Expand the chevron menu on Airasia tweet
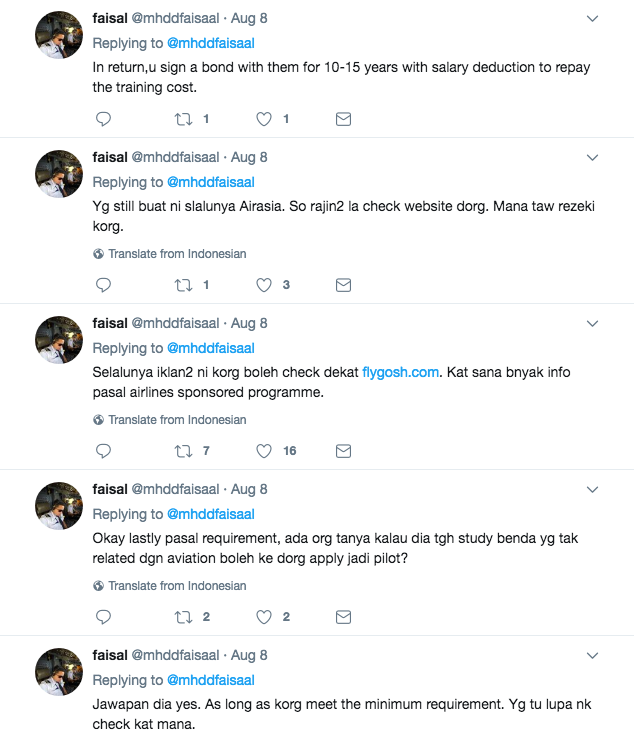Viewport: 634px width, 741px height. [592, 158]
